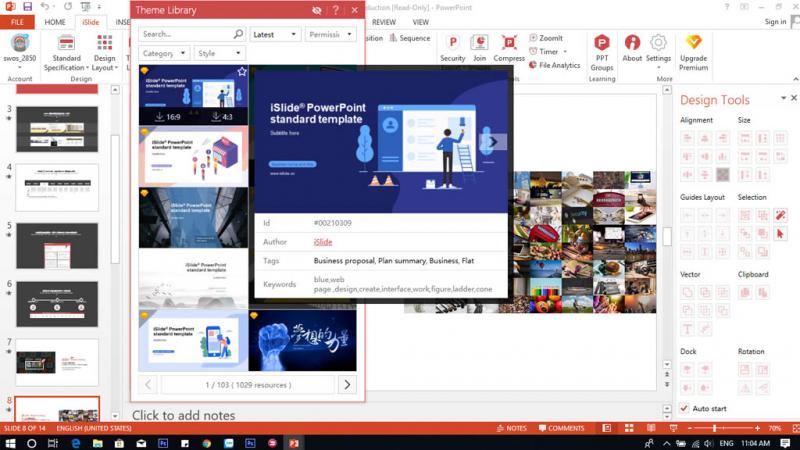The height and width of the screenshot is (450, 800).
Task: Open the iSlide About dialog
Action: click(632, 48)
